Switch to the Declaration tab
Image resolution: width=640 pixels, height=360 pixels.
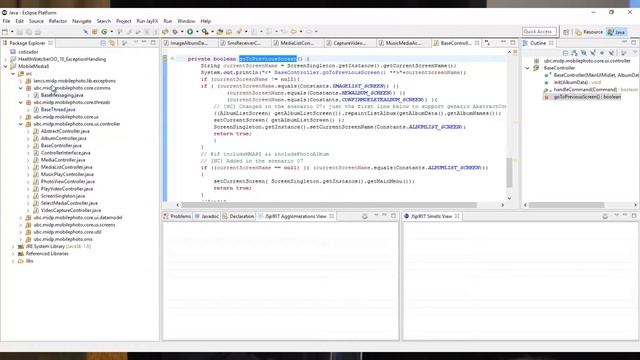pyautogui.click(x=238, y=216)
